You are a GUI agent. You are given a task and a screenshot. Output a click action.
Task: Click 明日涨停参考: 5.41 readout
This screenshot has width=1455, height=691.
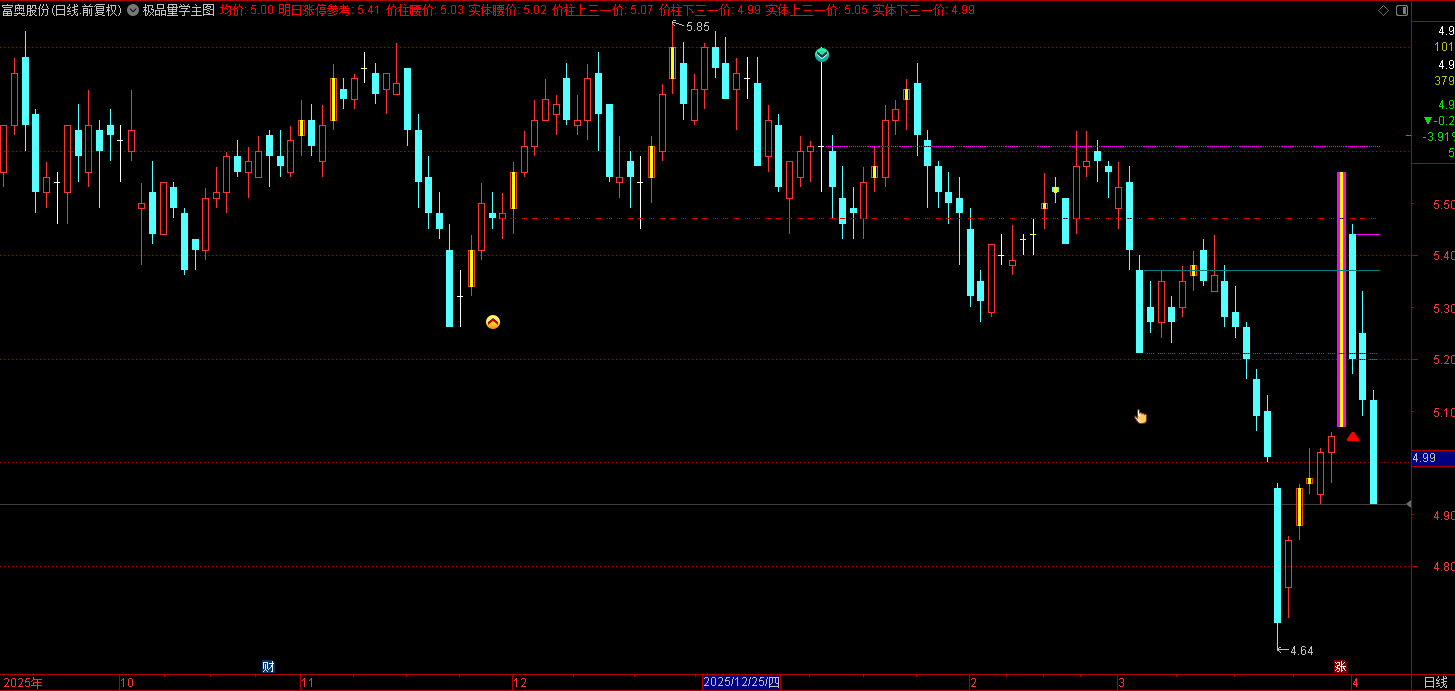(329, 10)
